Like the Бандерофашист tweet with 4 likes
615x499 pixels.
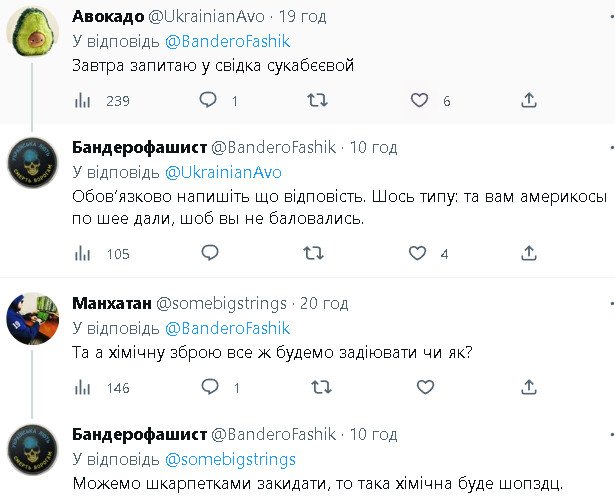[x=420, y=254]
